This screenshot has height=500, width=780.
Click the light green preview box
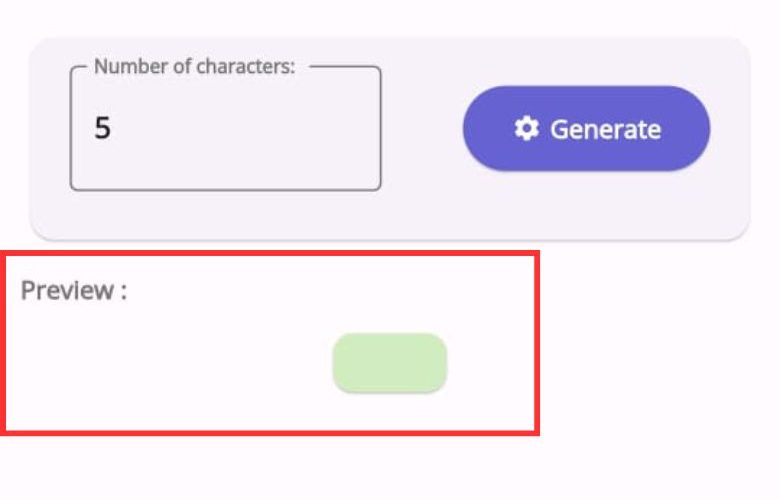pos(390,363)
